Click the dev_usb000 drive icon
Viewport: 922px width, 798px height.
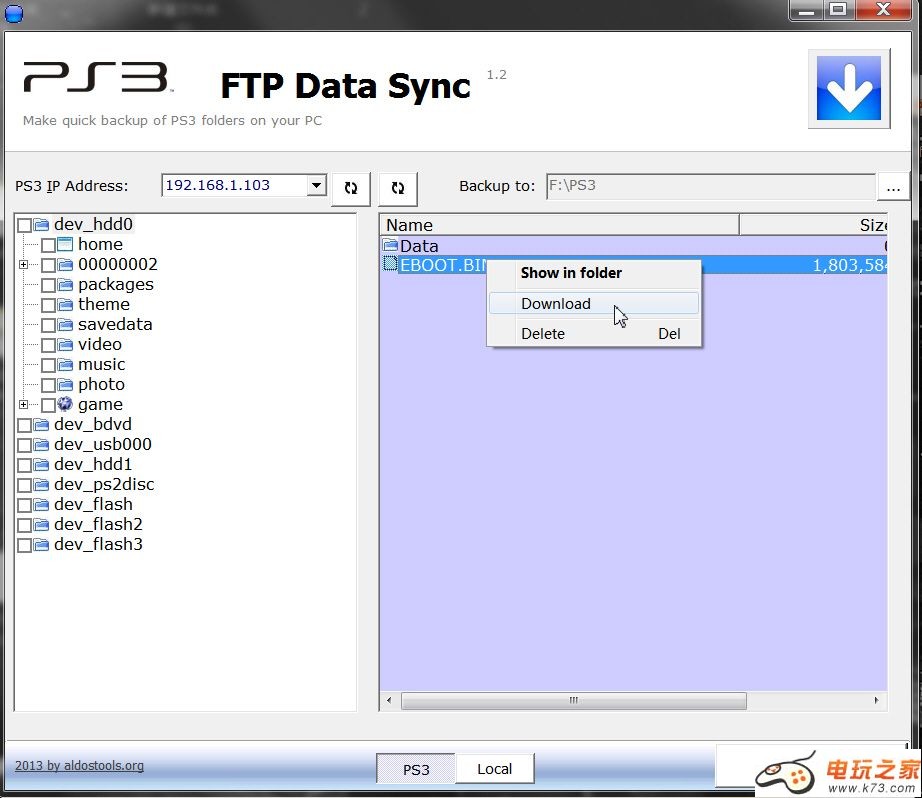pyautogui.click(x=41, y=445)
